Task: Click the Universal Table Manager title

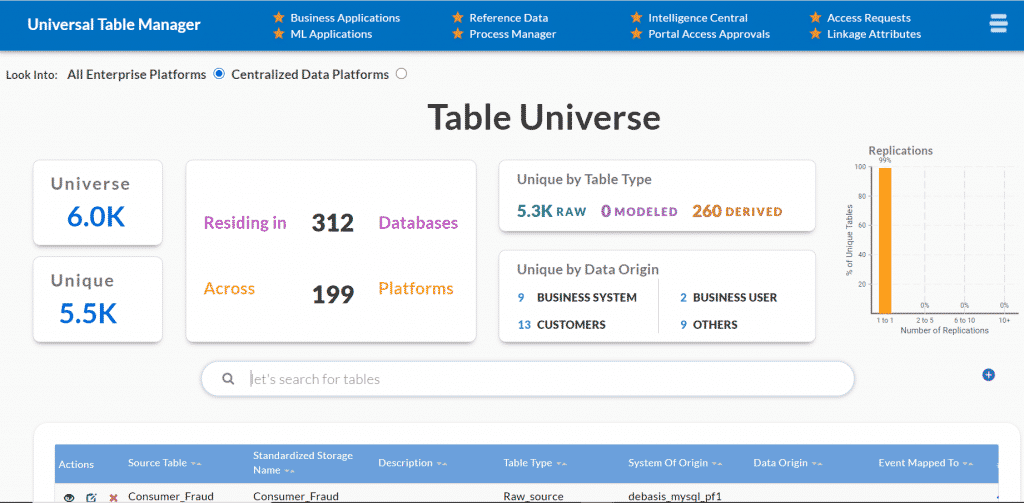Action: tap(114, 25)
